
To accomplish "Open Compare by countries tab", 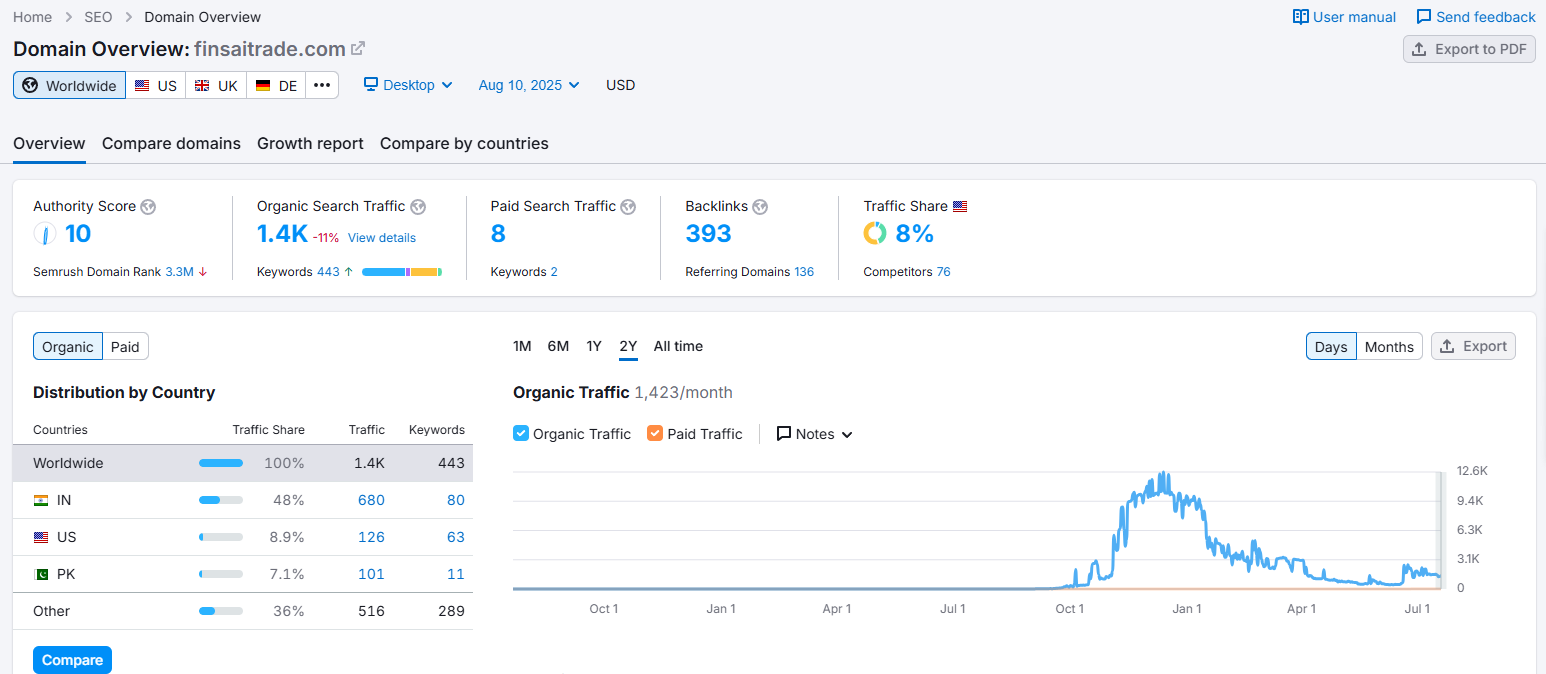I will pos(464,143).
